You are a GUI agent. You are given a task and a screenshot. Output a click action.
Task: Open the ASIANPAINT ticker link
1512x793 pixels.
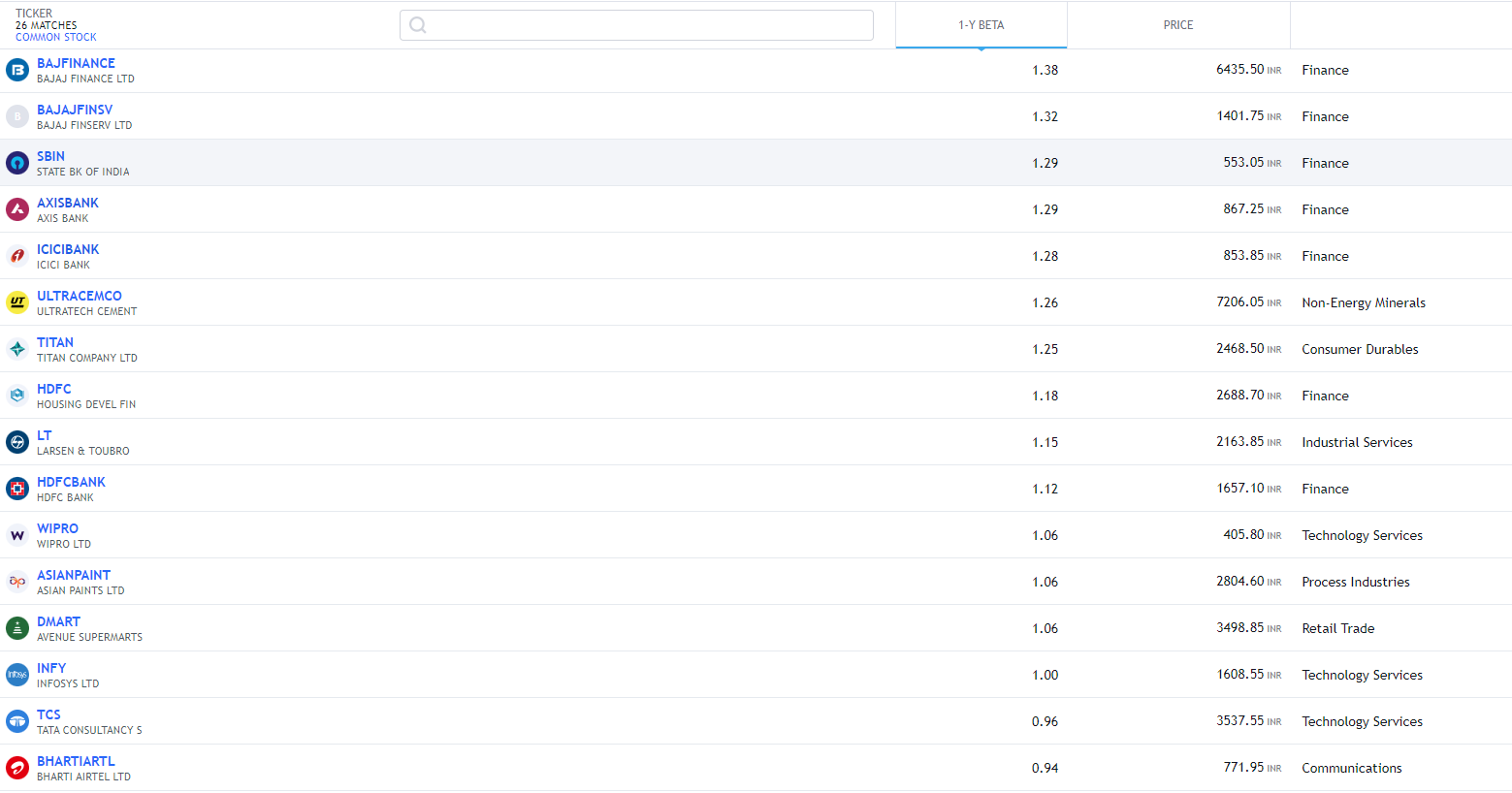click(74, 575)
